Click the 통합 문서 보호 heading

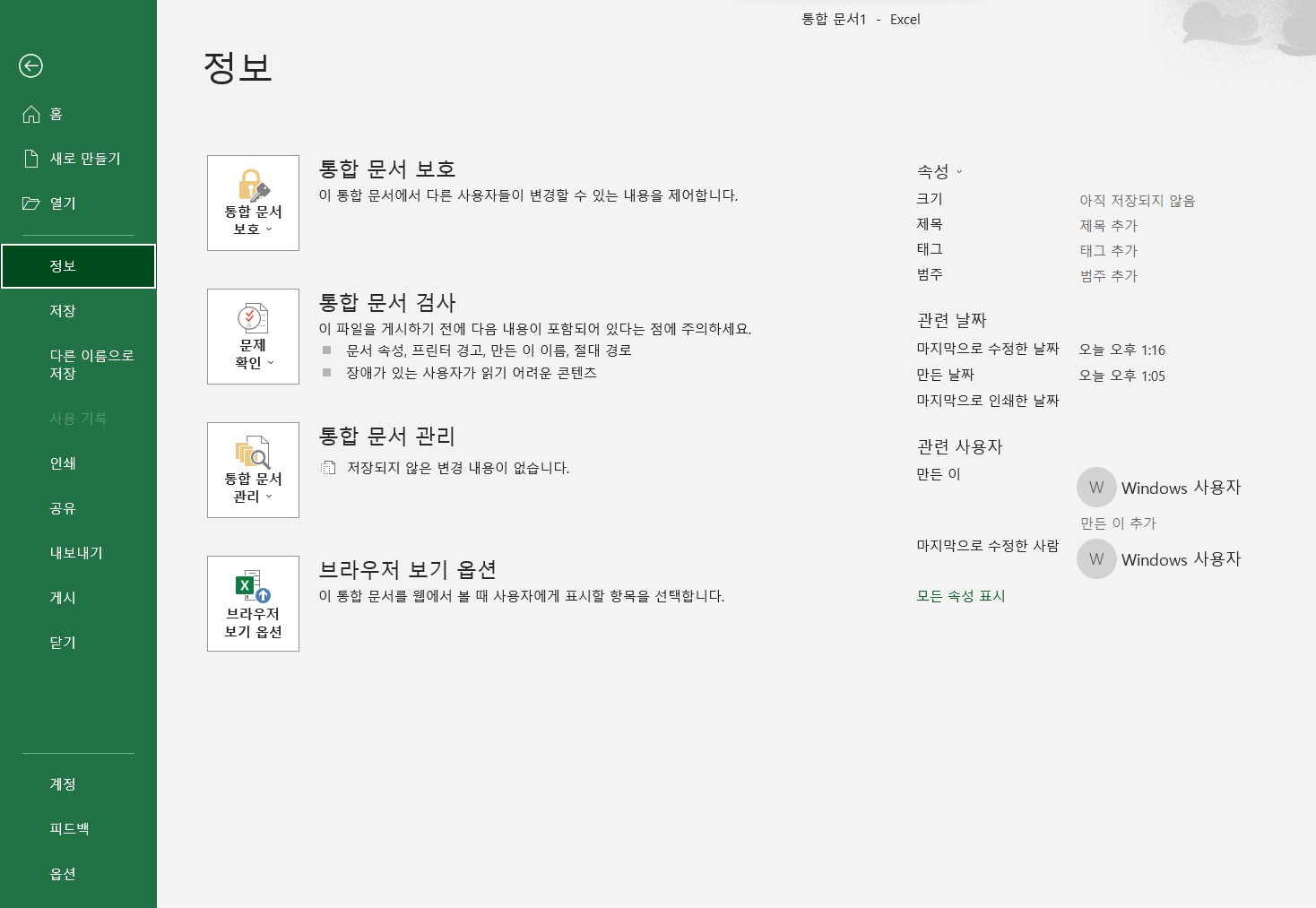387,169
